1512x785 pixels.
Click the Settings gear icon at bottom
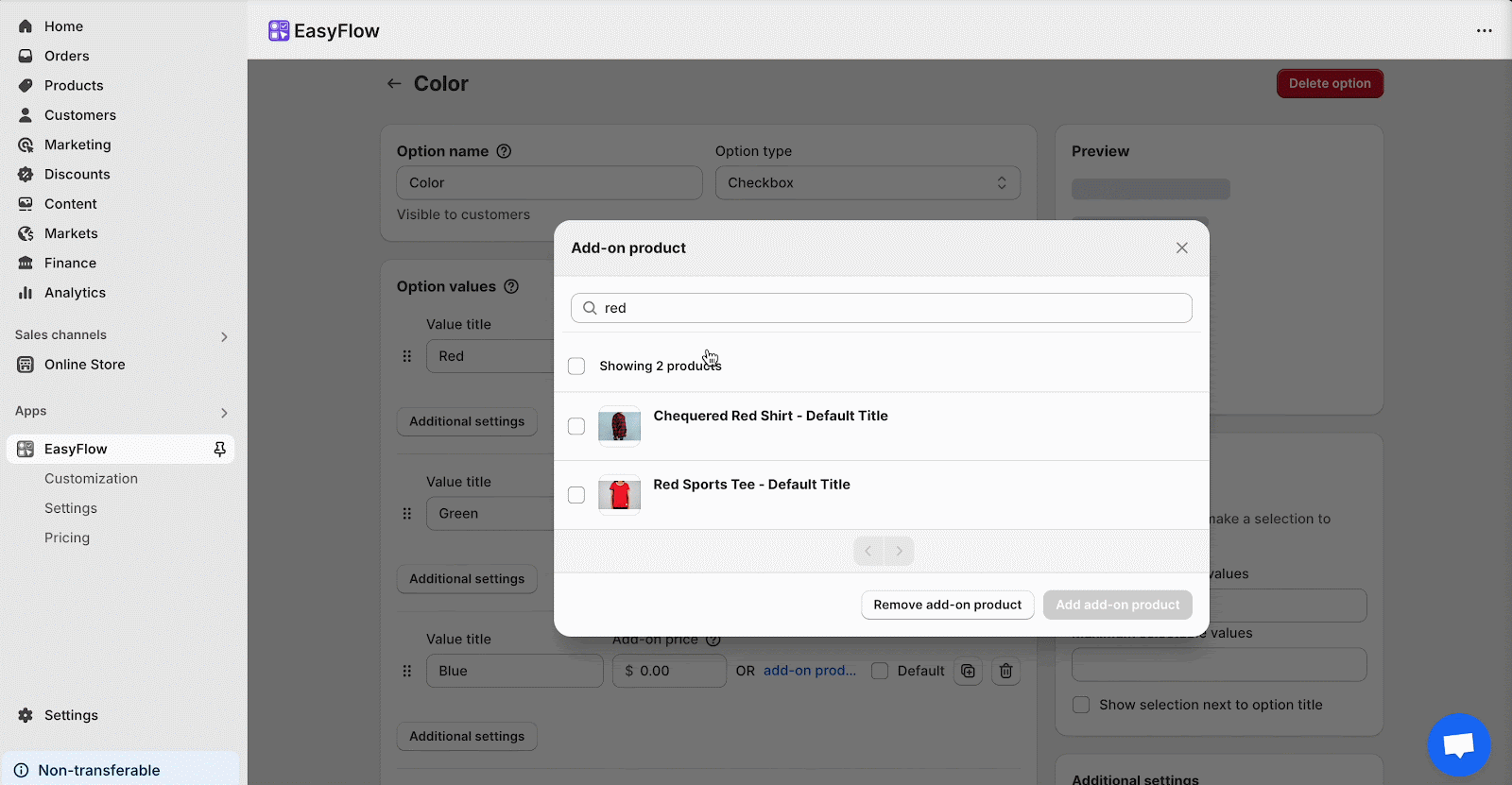coord(26,715)
